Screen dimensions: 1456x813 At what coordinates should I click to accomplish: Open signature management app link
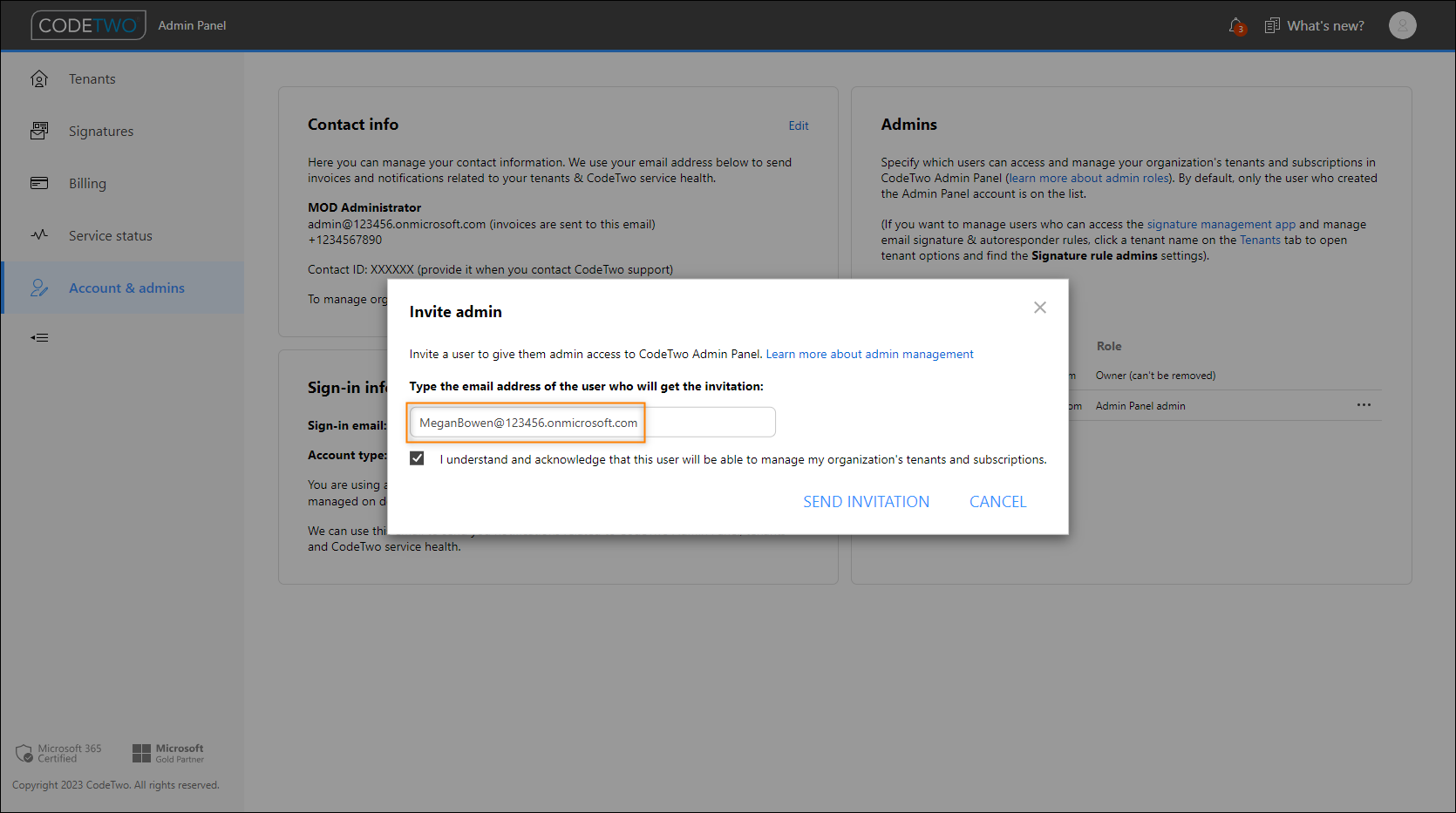tap(1221, 224)
